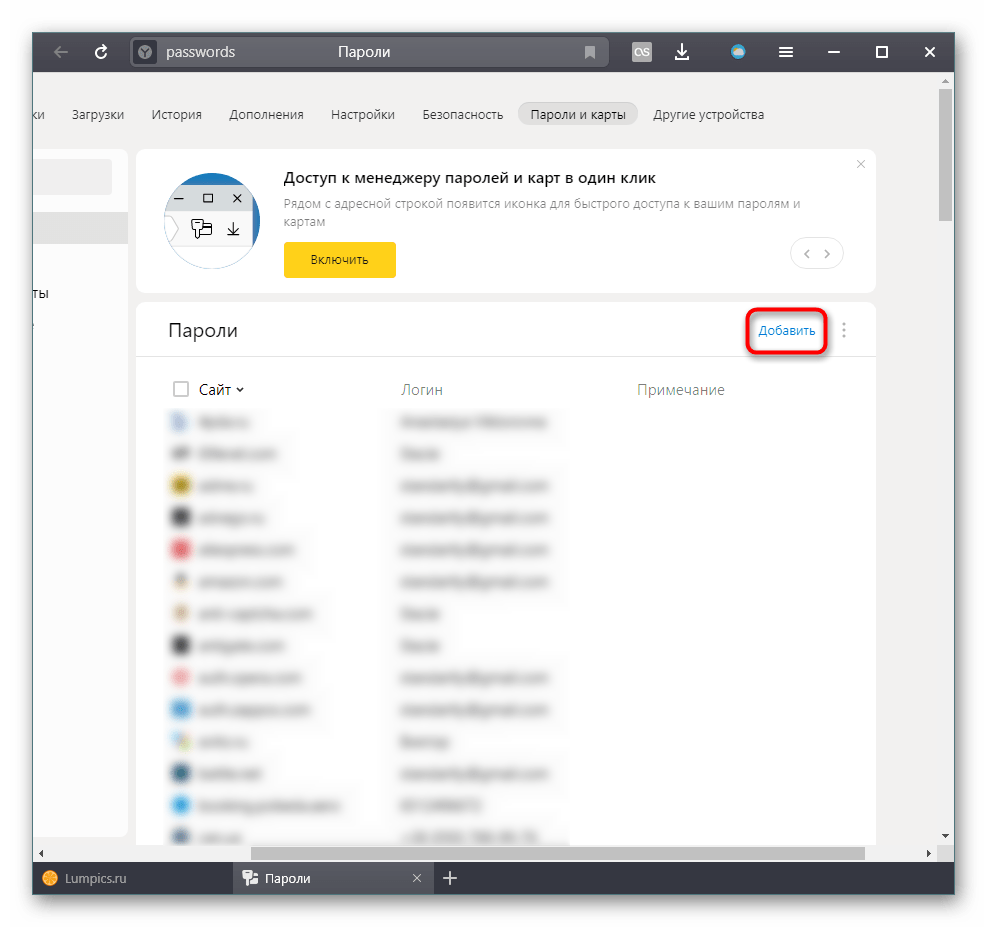Viewport: 987px width, 927px height.
Task: Toggle the select-all checkbox beside Сайт
Action: coord(181,389)
